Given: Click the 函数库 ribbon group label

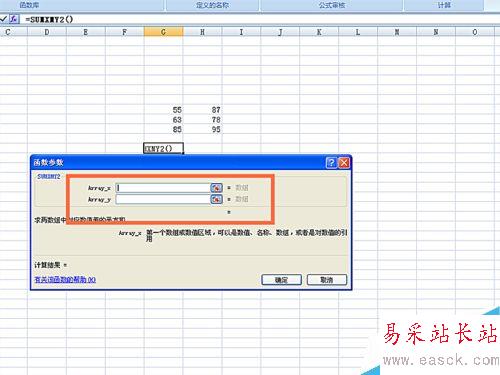Looking at the screenshot, I should pyautogui.click(x=29, y=5).
